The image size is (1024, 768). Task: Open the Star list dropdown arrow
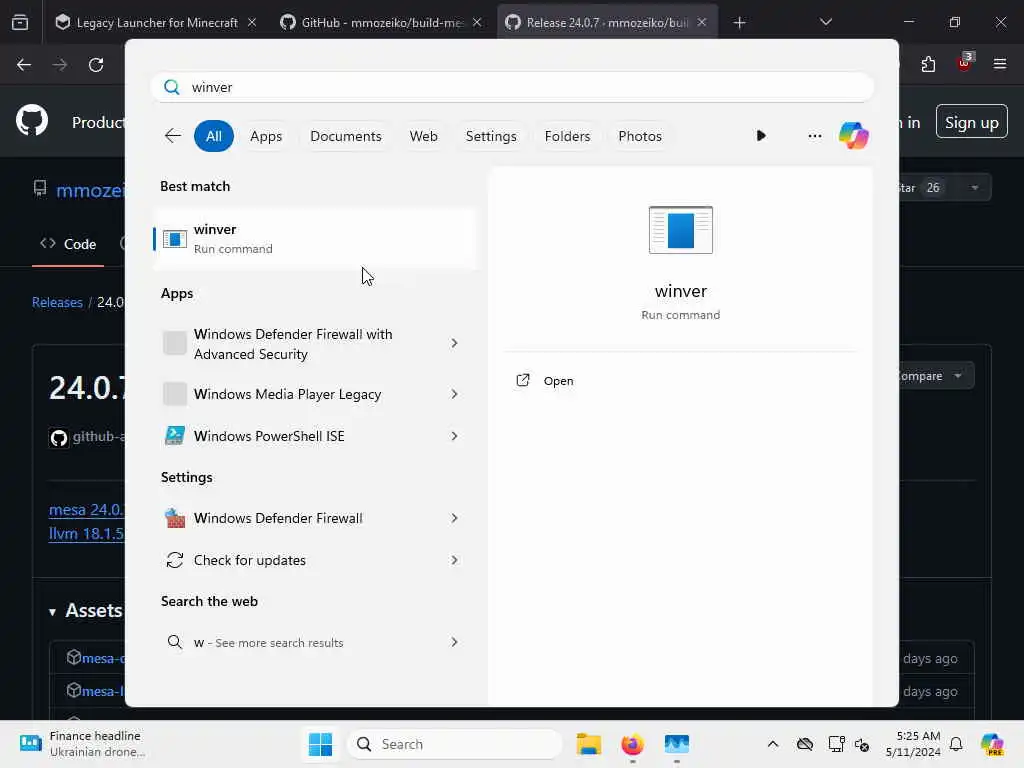[x=974, y=188]
